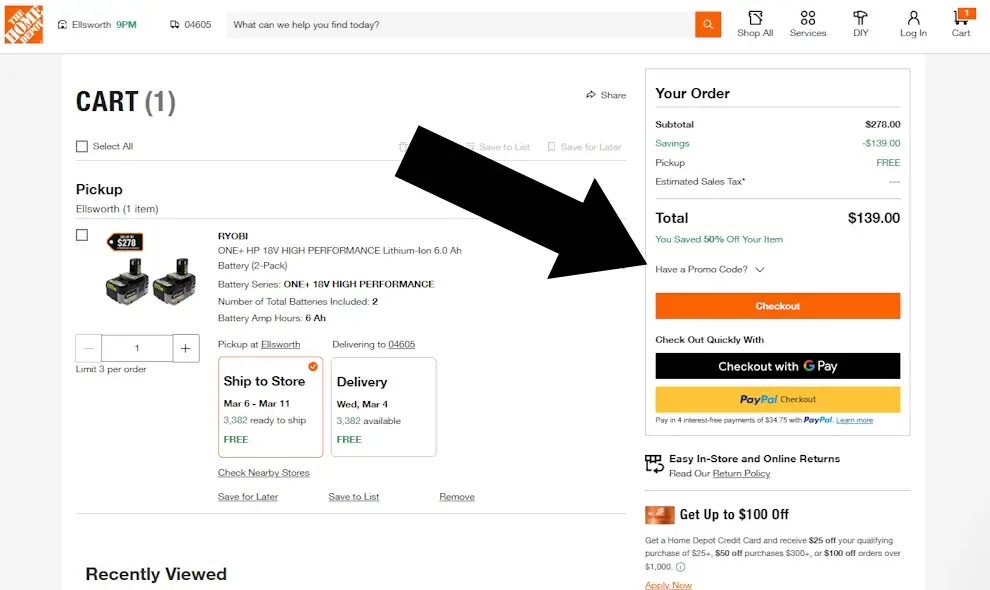The image size is (990, 590).
Task: Click item's Save to List link
Action: click(354, 497)
